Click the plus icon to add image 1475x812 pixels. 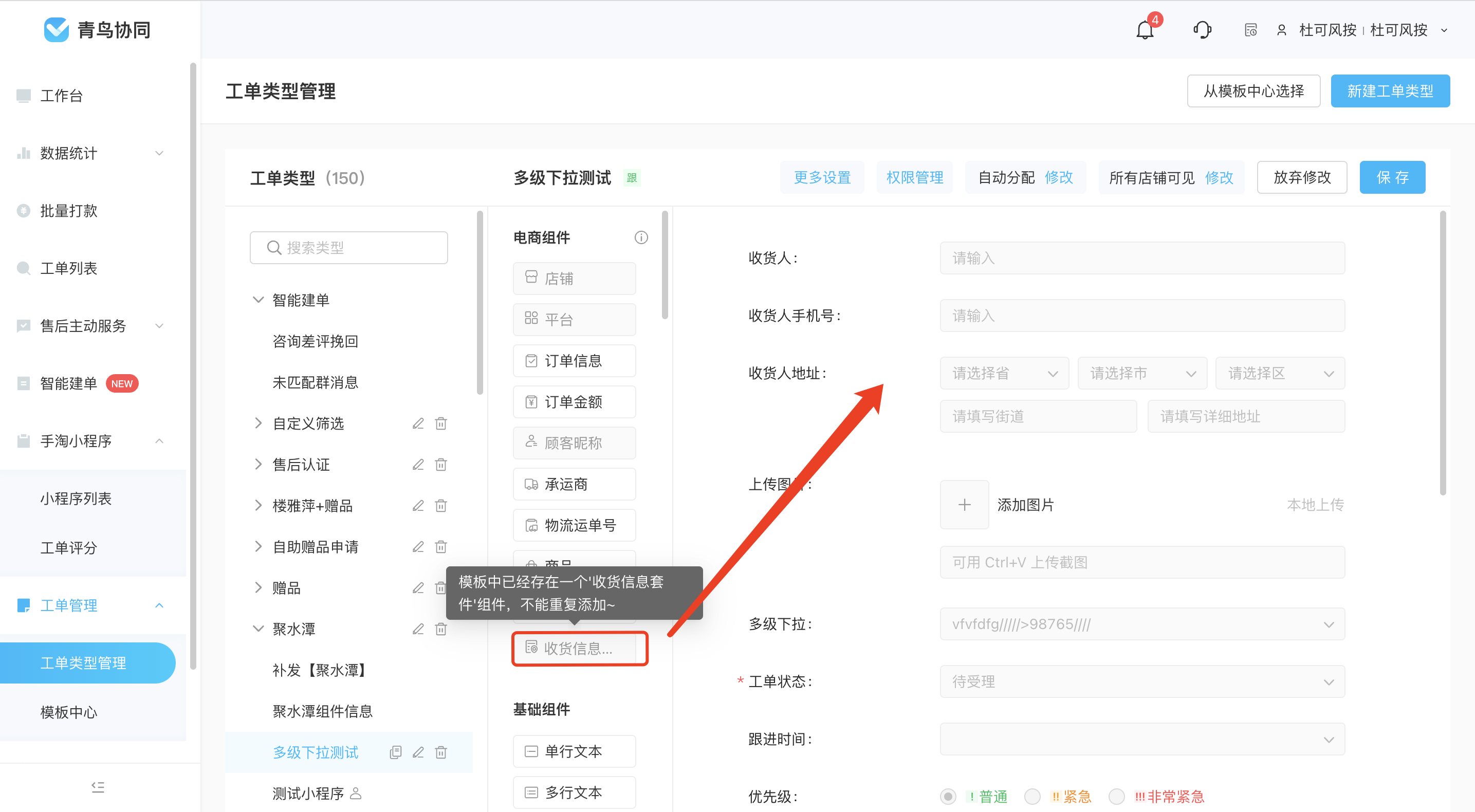pos(964,505)
